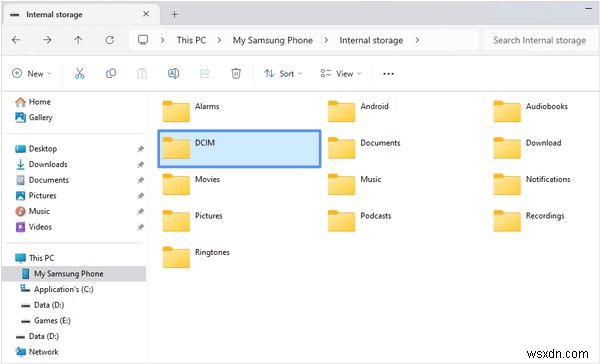Expand the chevron after My Samsung Phone in the path
This screenshot has height=364, width=600.
tap(326, 40)
